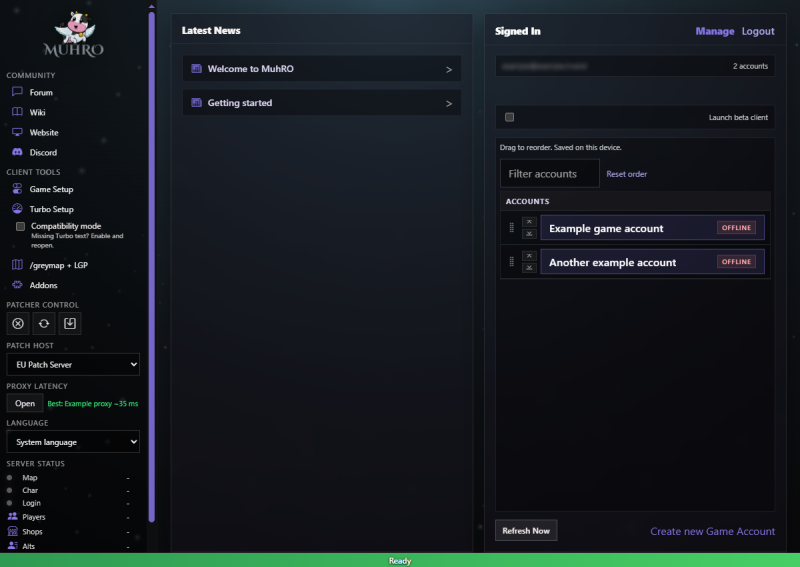Click the Map server status row
This screenshot has height=567, width=800.
tap(68, 478)
